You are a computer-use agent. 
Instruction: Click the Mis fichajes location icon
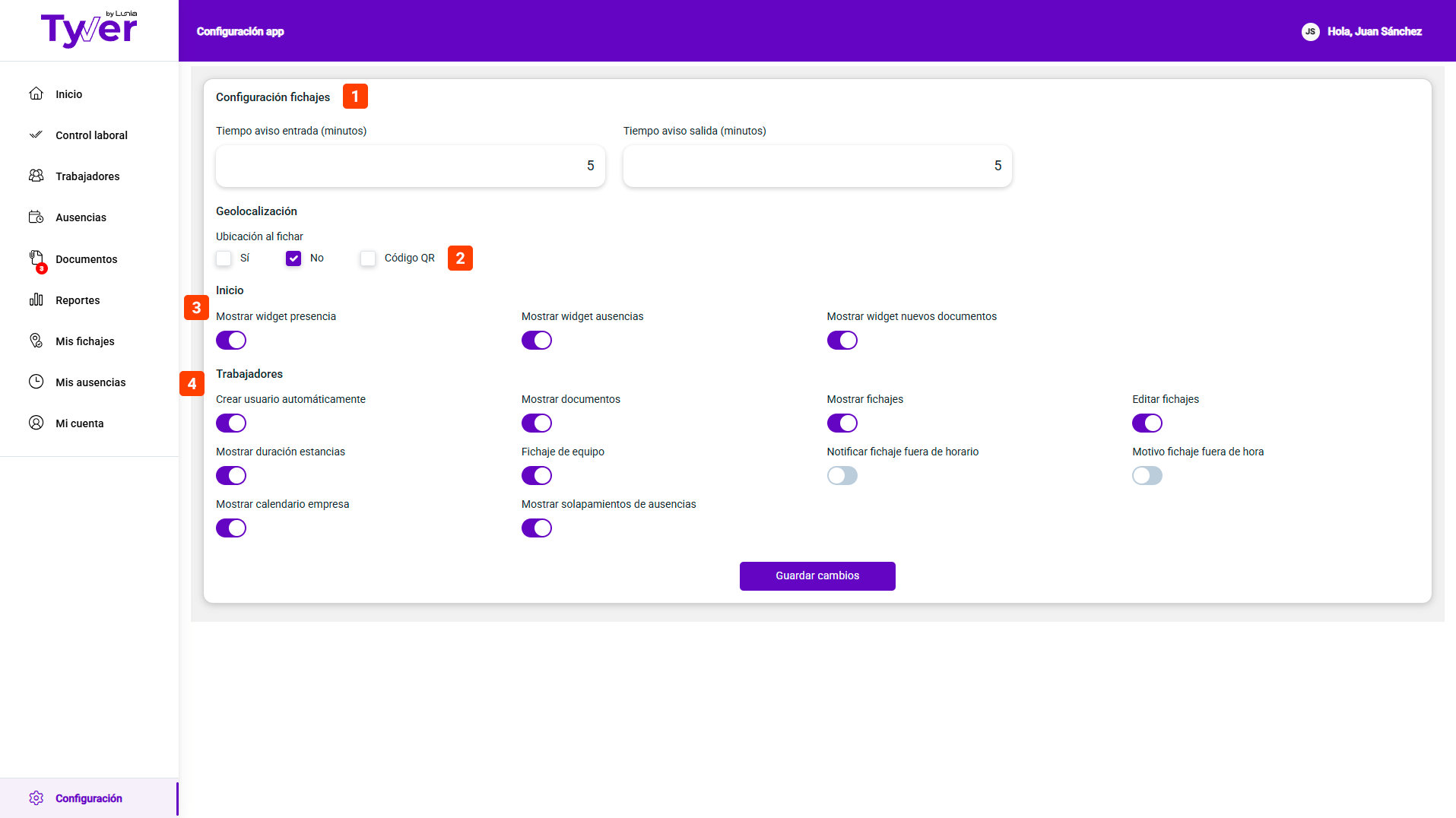click(x=36, y=341)
